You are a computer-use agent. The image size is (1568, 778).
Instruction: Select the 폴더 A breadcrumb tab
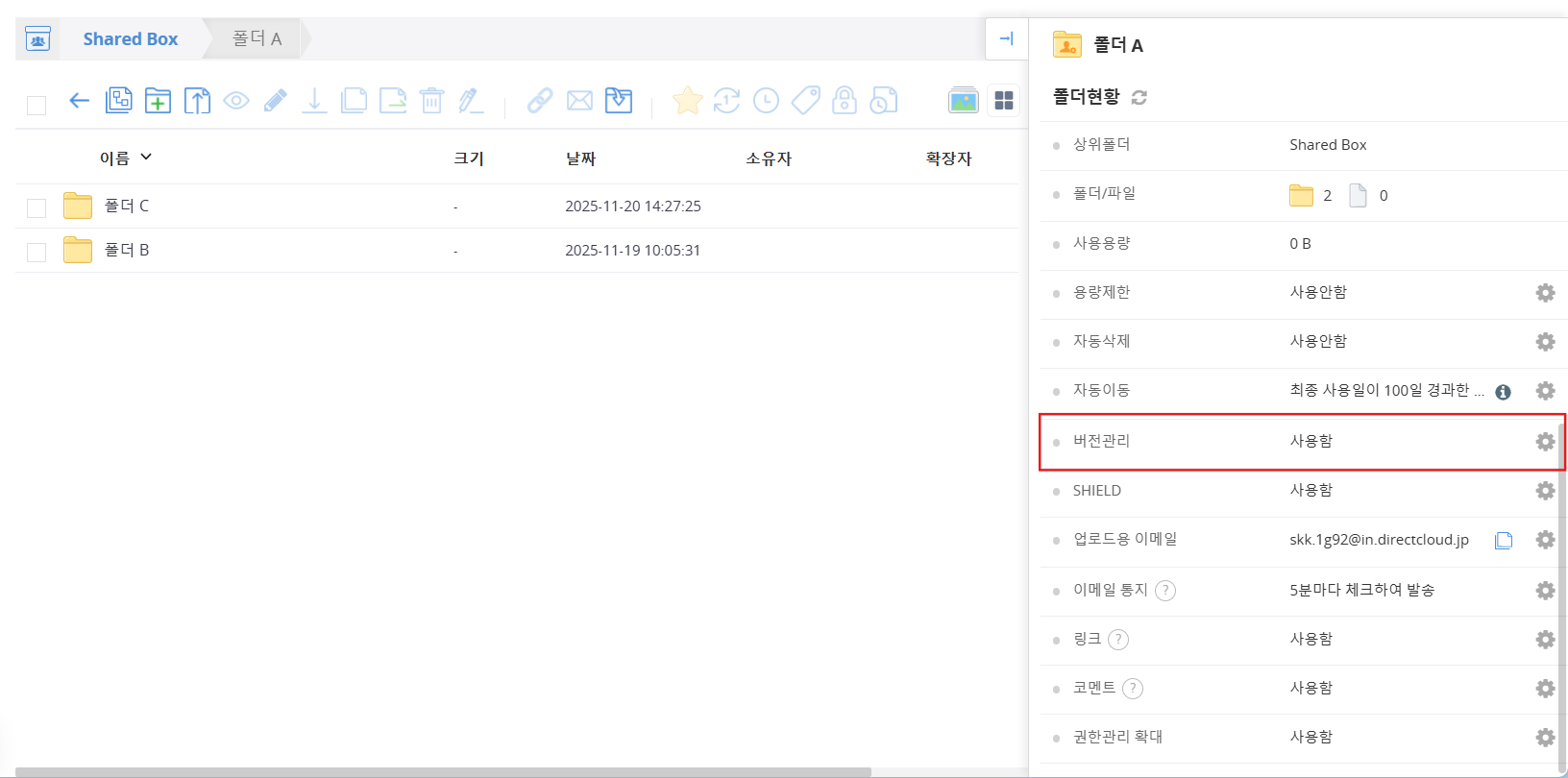(x=257, y=39)
